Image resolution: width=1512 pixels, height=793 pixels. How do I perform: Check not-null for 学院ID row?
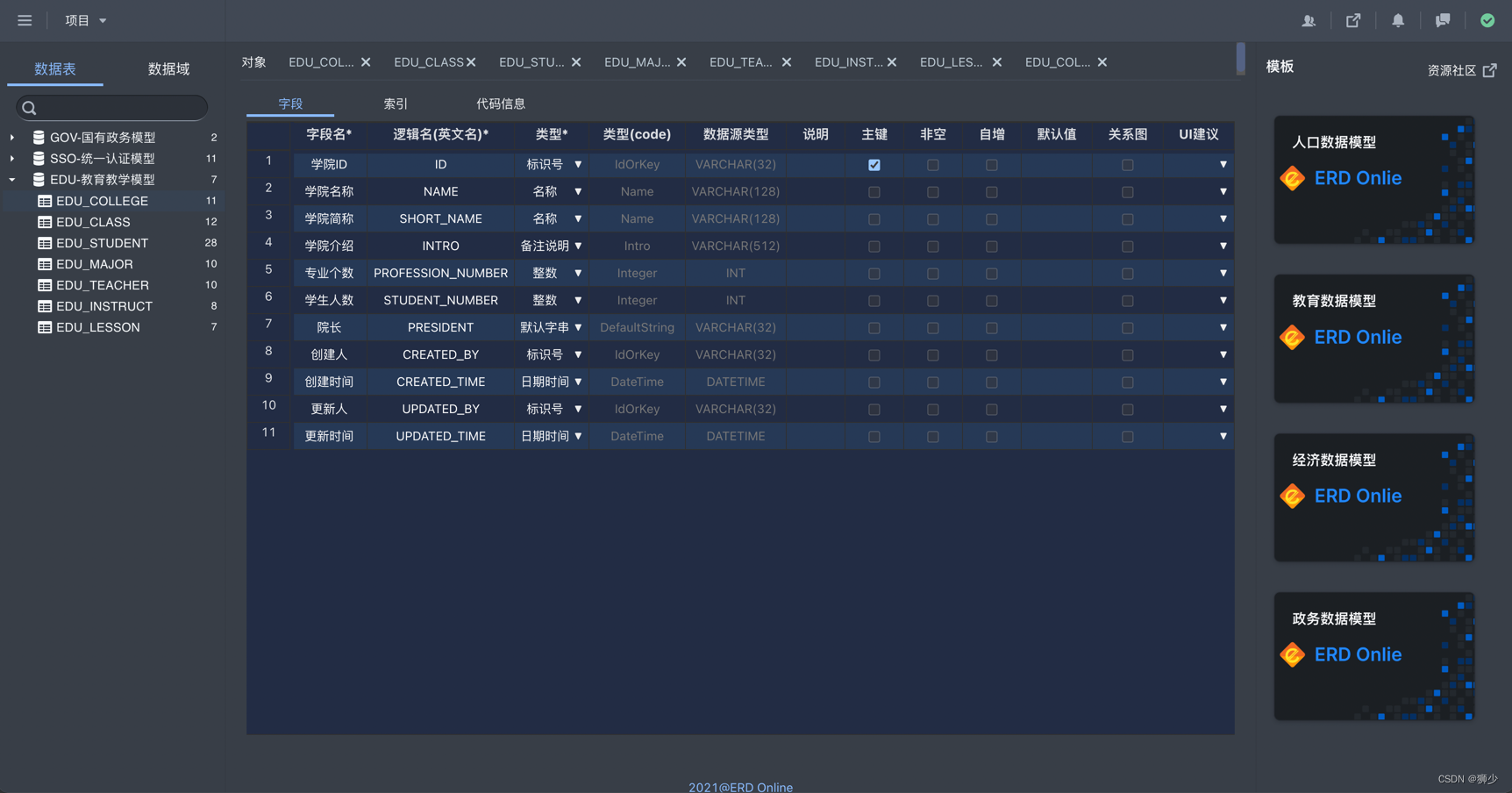(x=933, y=165)
